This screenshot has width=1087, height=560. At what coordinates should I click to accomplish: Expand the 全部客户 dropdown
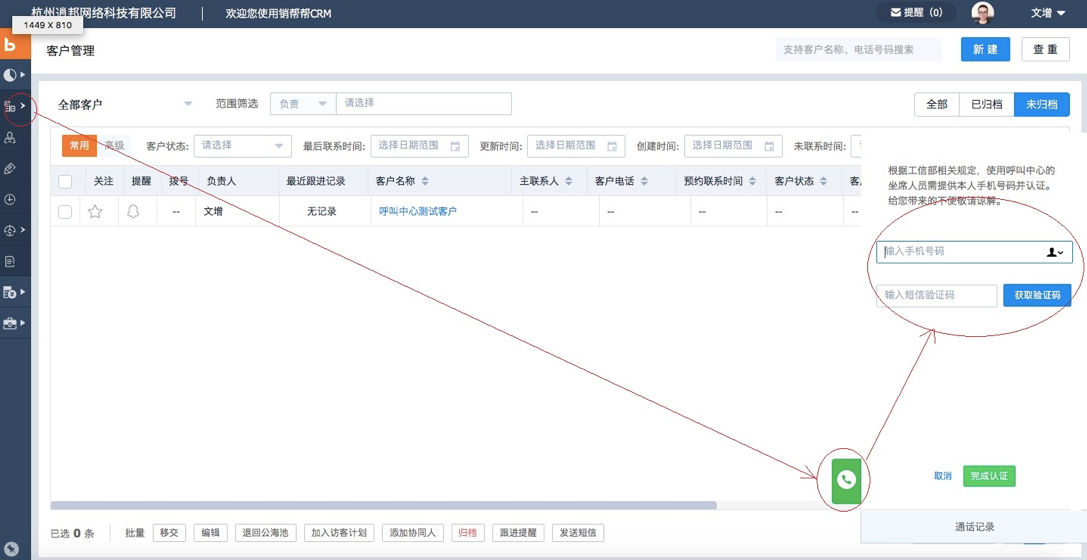(187, 104)
